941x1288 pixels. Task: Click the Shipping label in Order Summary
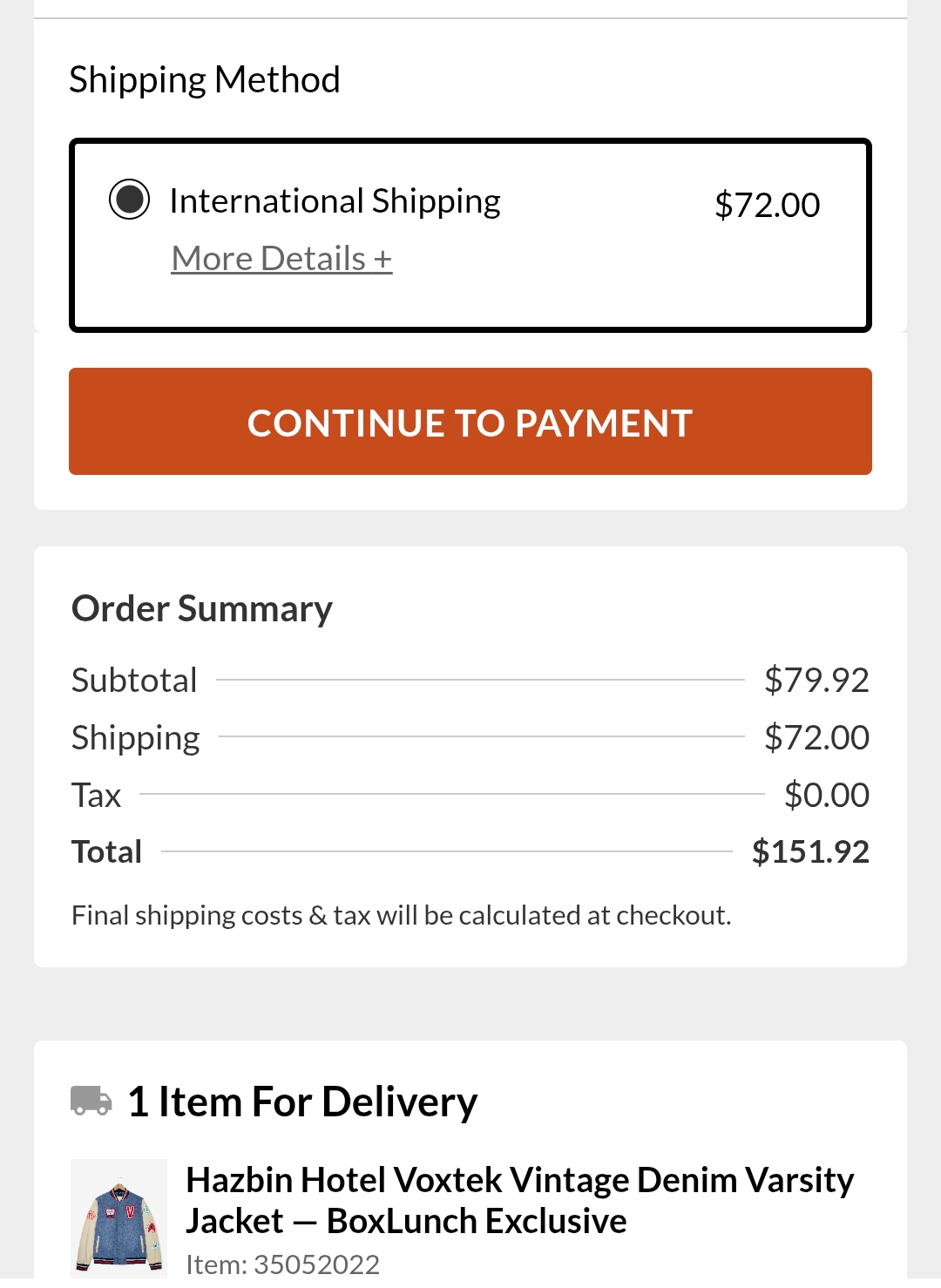(x=136, y=738)
